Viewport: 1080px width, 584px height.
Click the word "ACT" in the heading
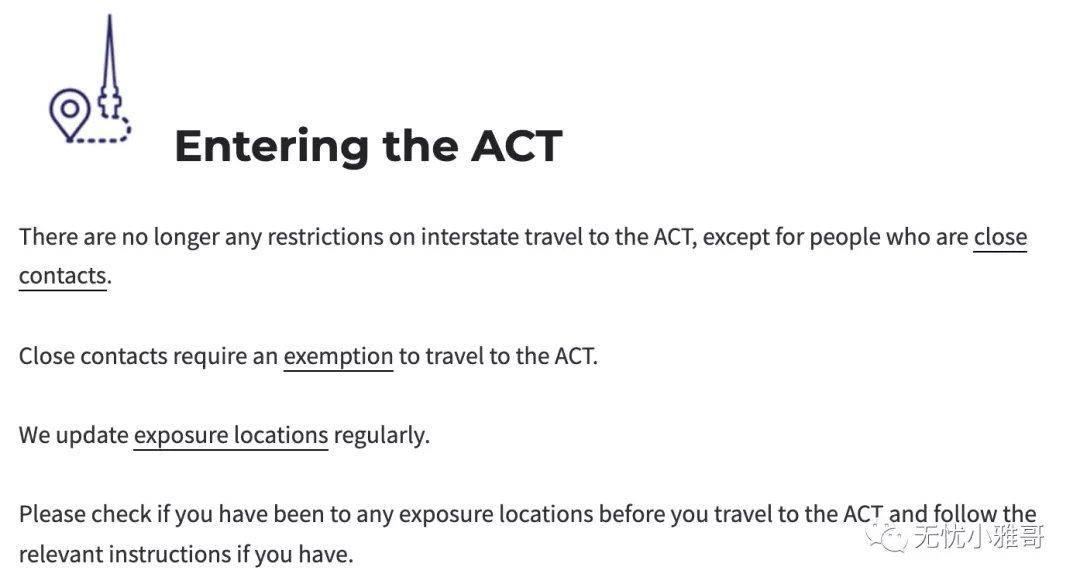517,146
